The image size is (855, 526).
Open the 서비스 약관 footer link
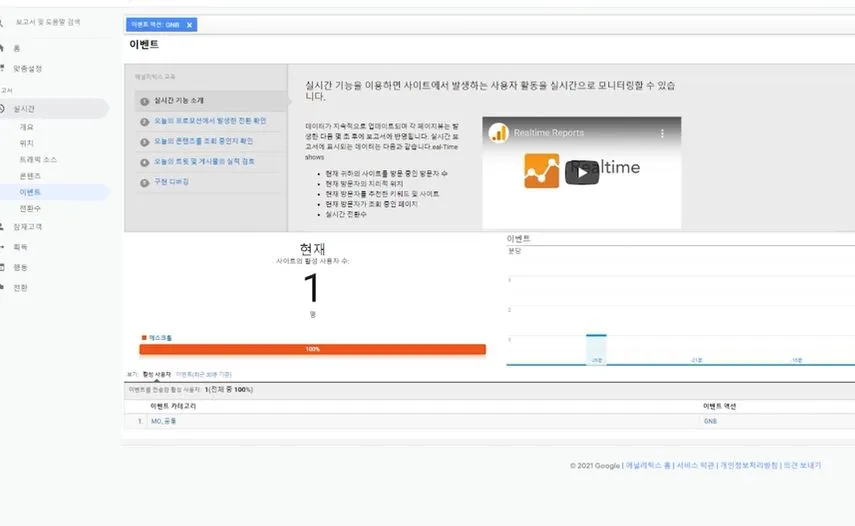(x=695, y=465)
